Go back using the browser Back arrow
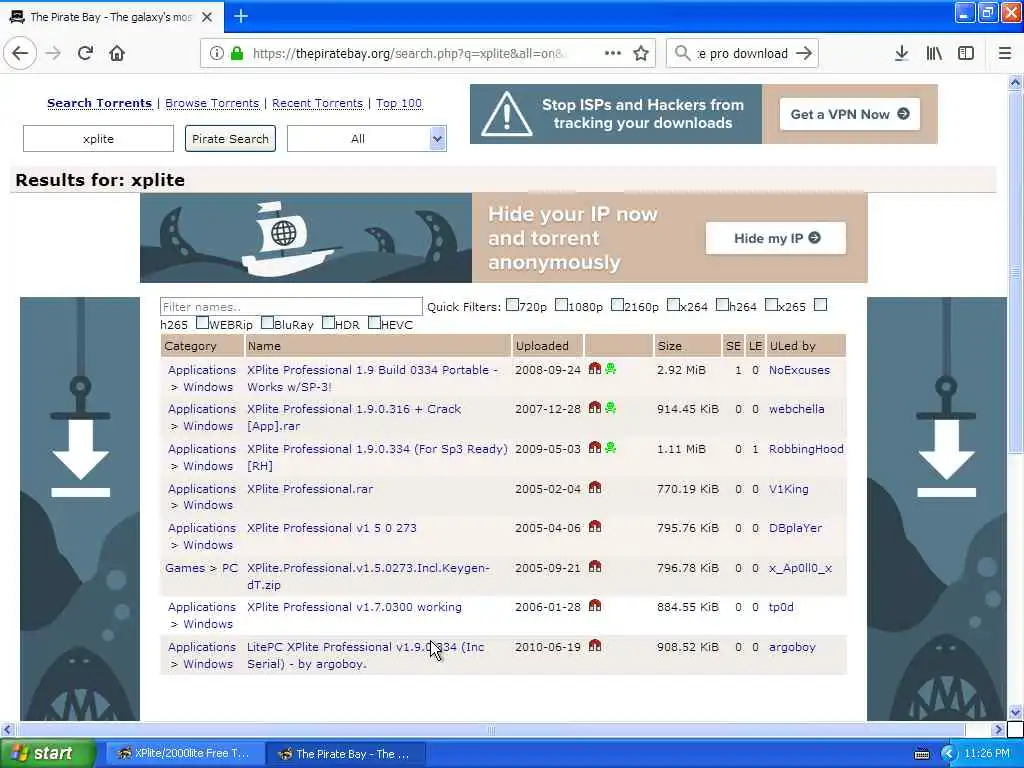Viewport: 1024px width, 768px height. click(20, 54)
